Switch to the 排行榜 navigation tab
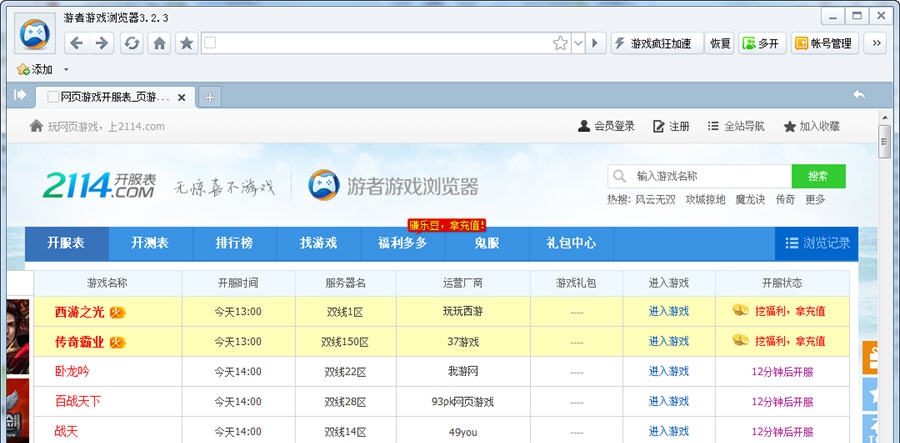Image resolution: width=900 pixels, height=443 pixels. tap(234, 243)
